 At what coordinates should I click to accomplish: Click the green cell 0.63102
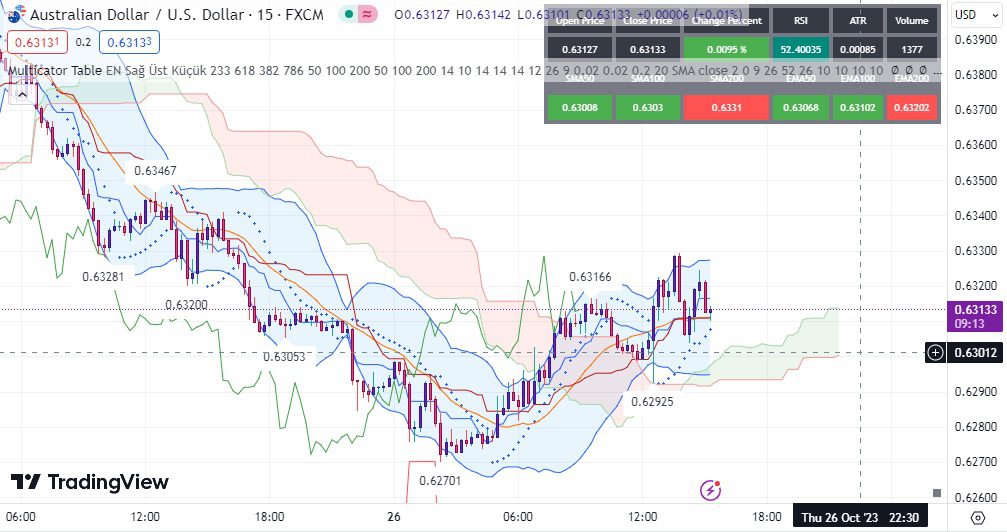pos(857,107)
